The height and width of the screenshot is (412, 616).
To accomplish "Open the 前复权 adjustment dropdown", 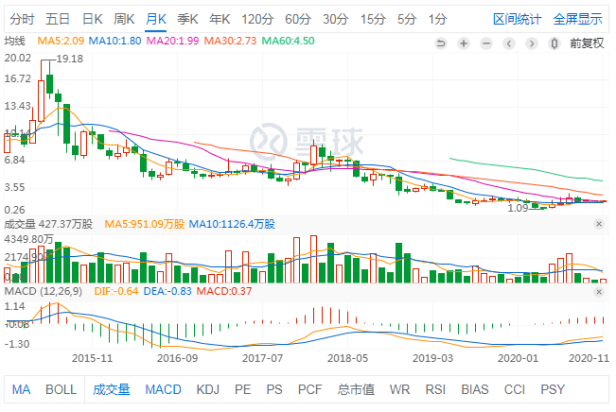I will pos(588,43).
